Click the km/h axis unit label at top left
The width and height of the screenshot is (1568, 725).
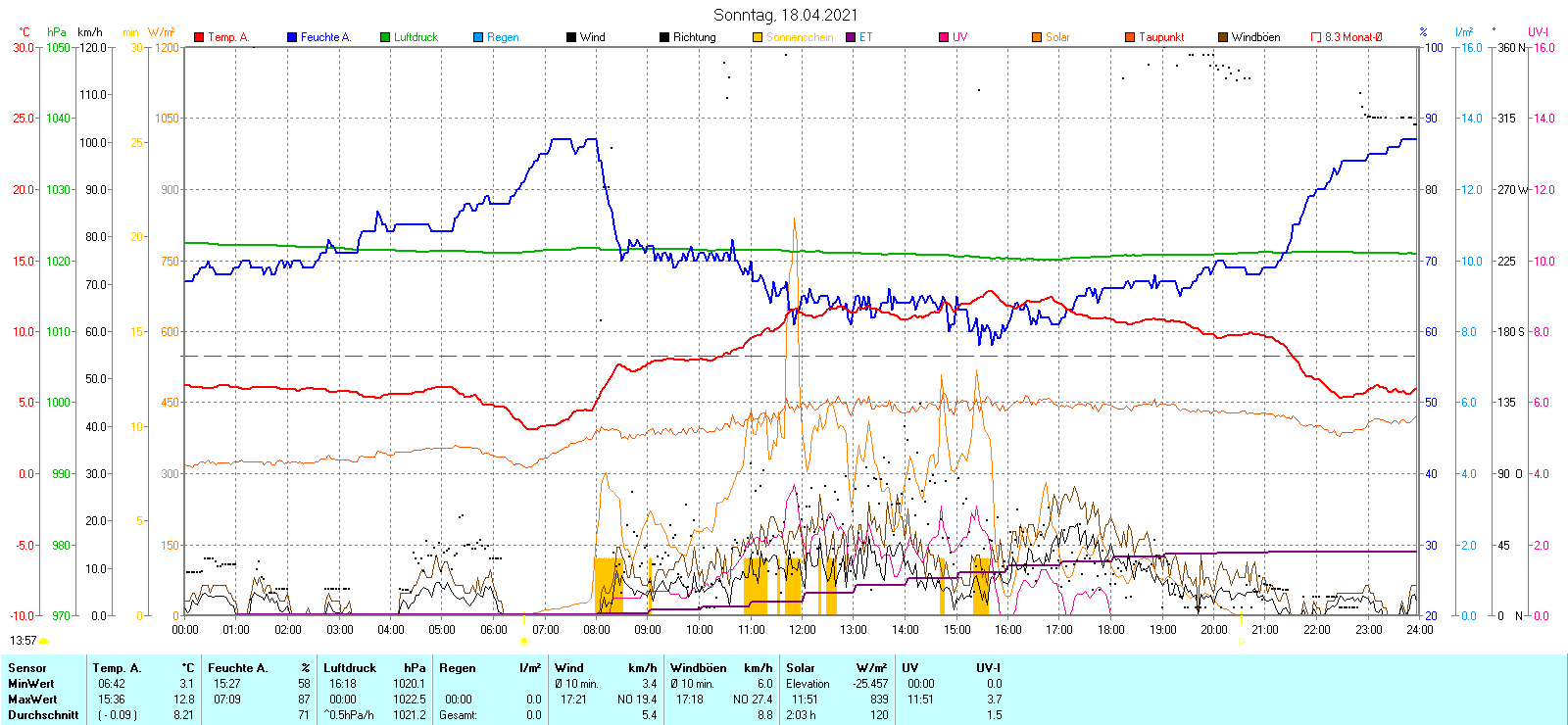click(x=90, y=32)
